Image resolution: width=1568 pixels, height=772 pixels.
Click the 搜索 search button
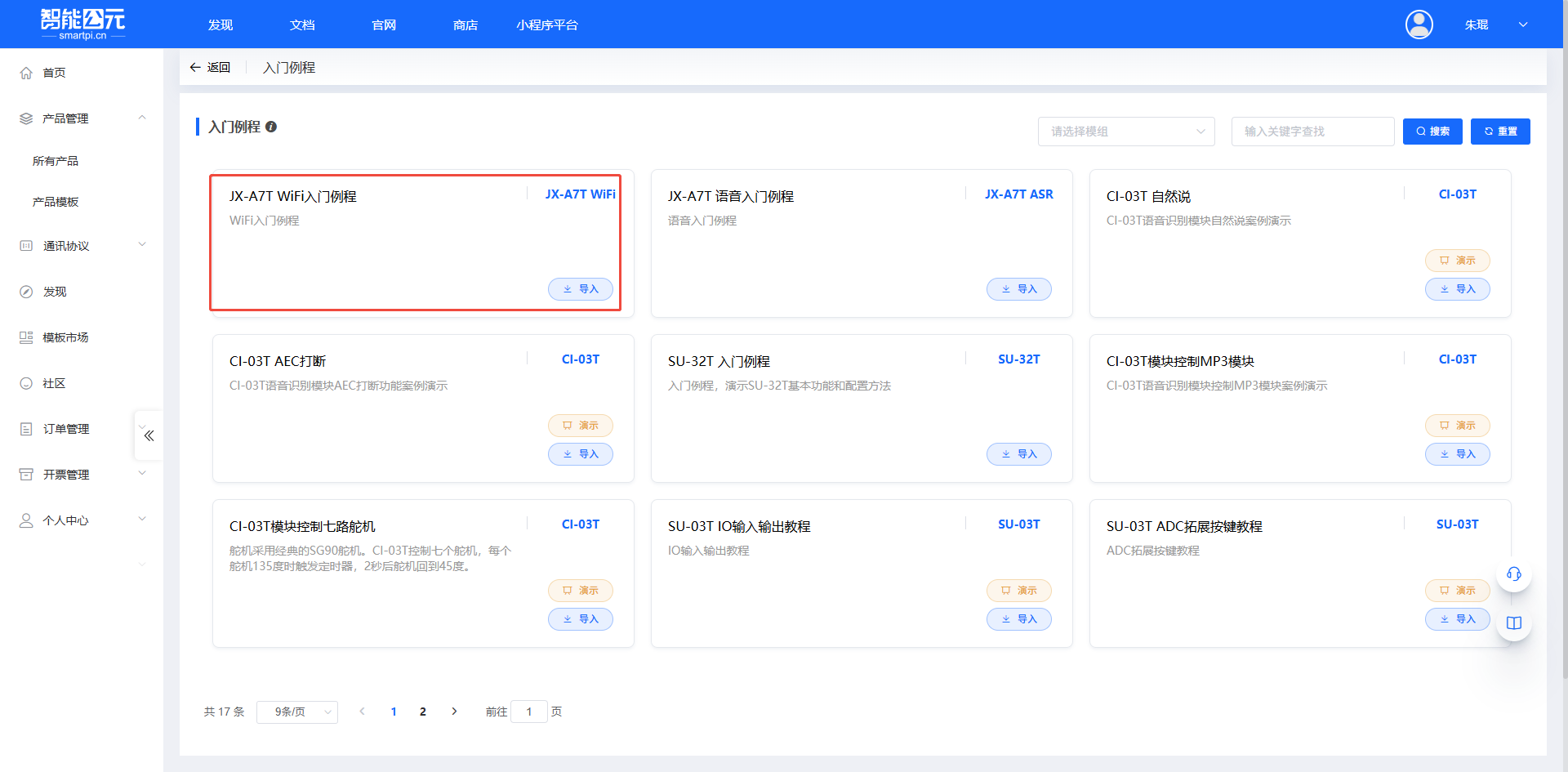tap(1432, 132)
